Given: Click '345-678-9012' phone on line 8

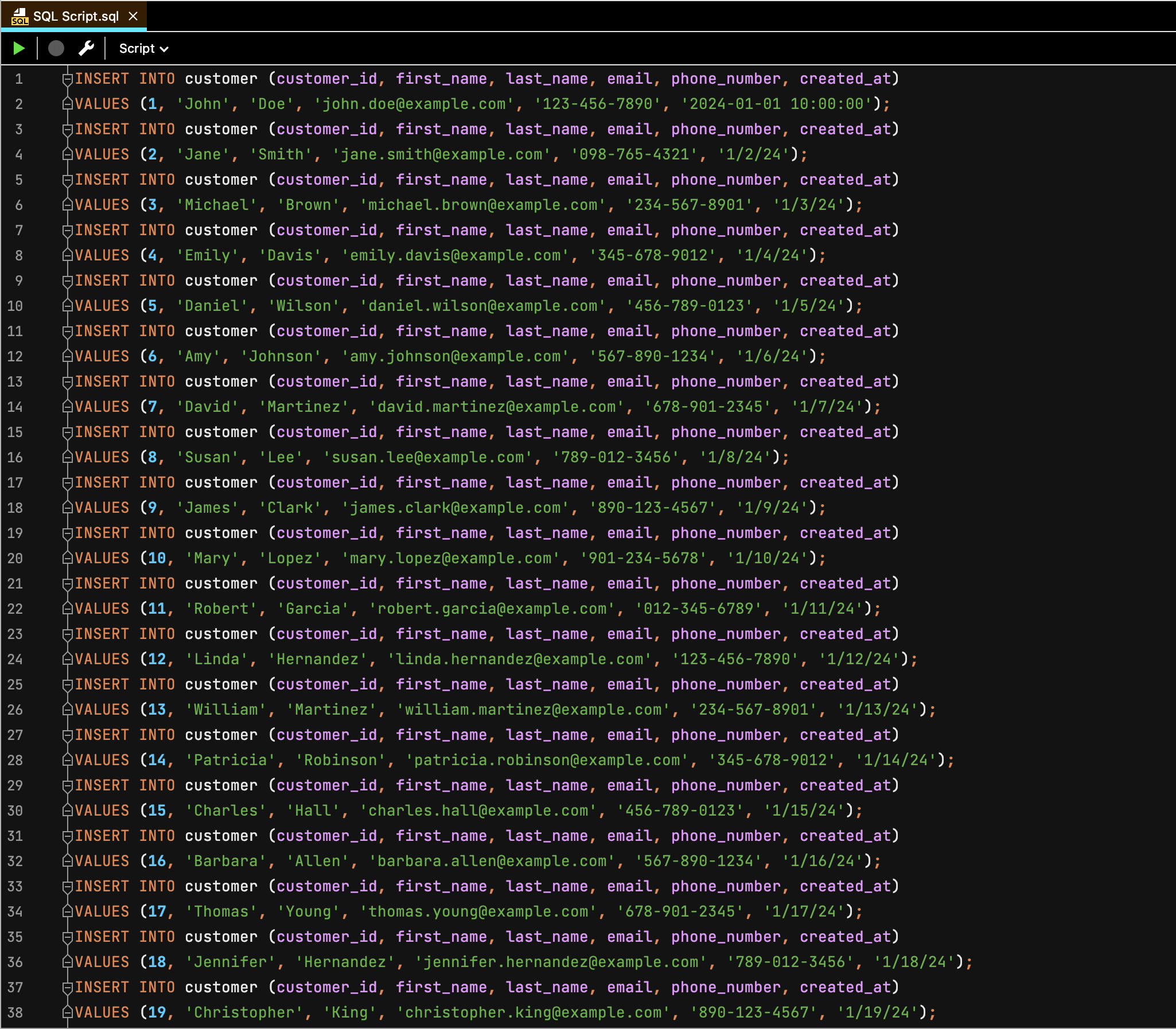Looking at the screenshot, I should tap(653, 255).
